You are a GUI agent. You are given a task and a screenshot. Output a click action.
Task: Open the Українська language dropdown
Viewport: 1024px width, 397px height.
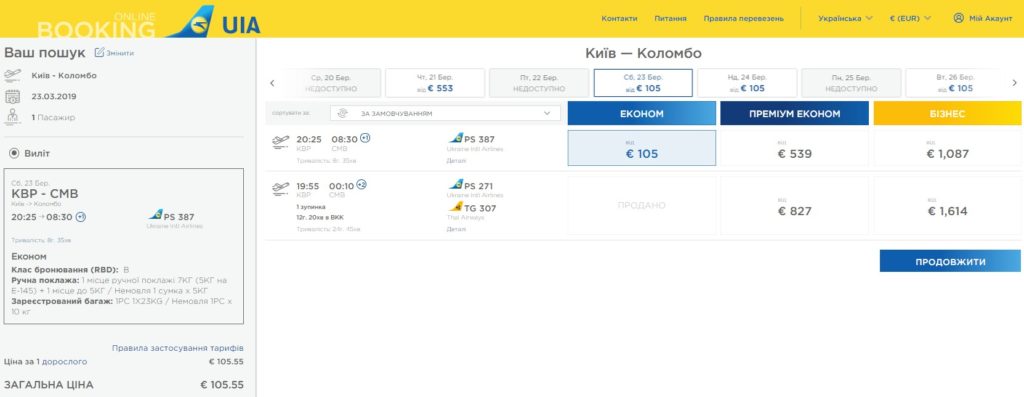[845, 18]
